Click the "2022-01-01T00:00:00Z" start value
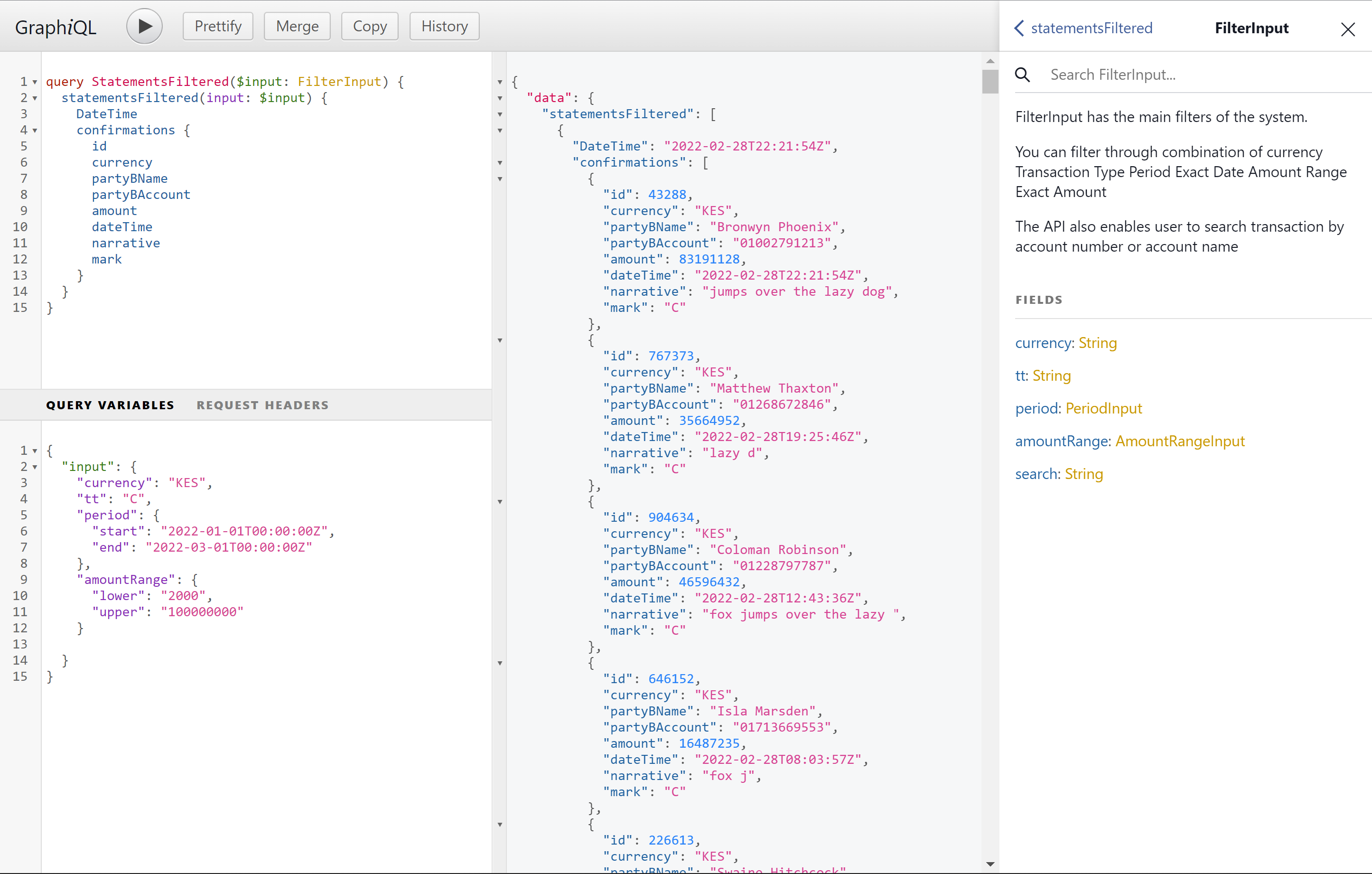This screenshot has width=1372, height=874. click(244, 531)
